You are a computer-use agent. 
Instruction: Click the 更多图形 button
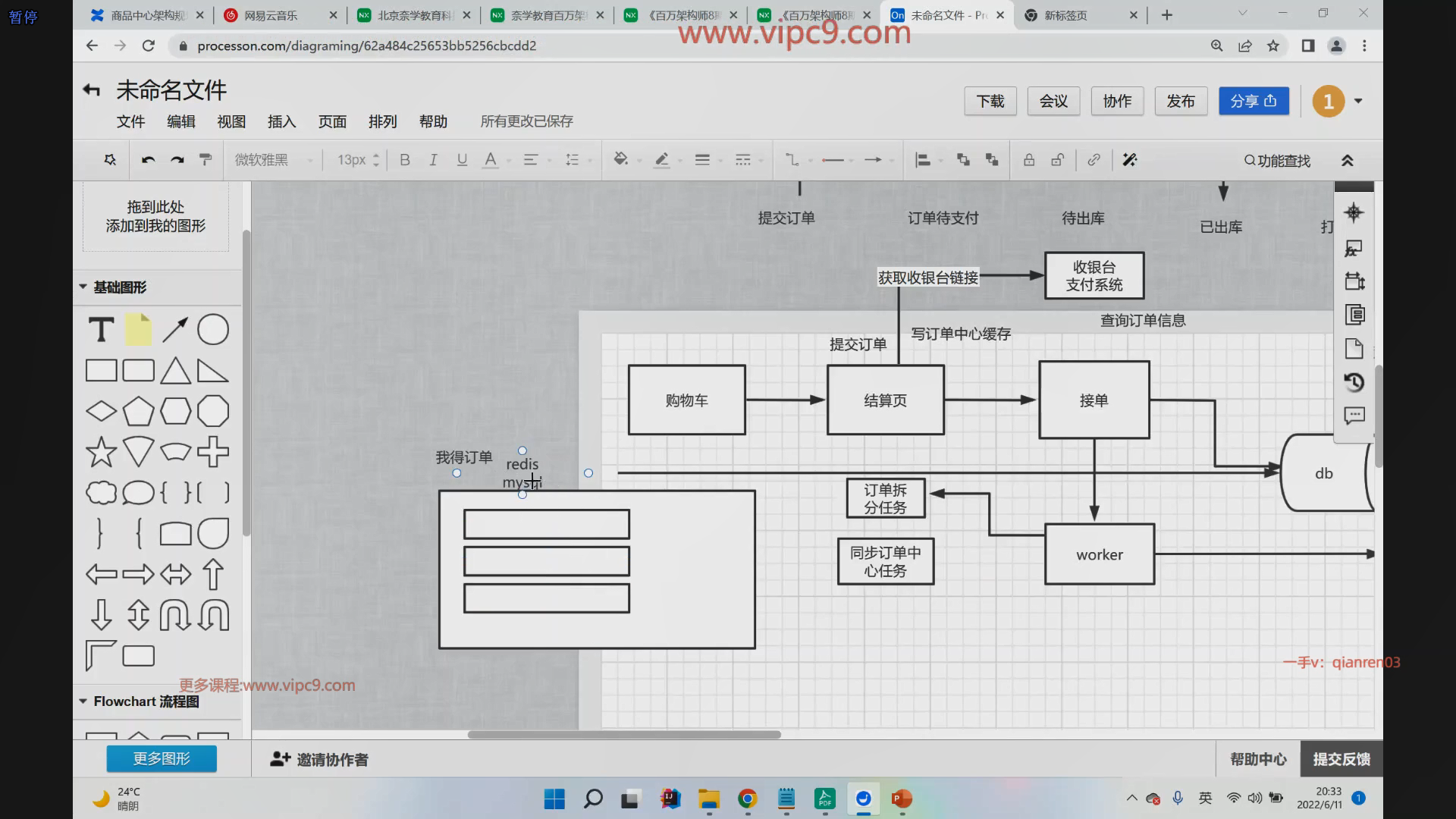[x=162, y=758]
